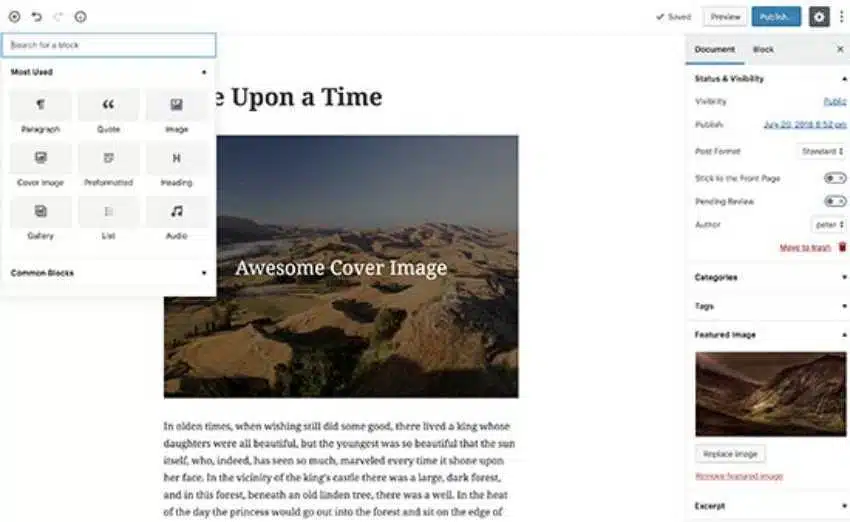Image resolution: width=850 pixels, height=522 pixels.
Task: Insert a Heading block
Action: 177,166
